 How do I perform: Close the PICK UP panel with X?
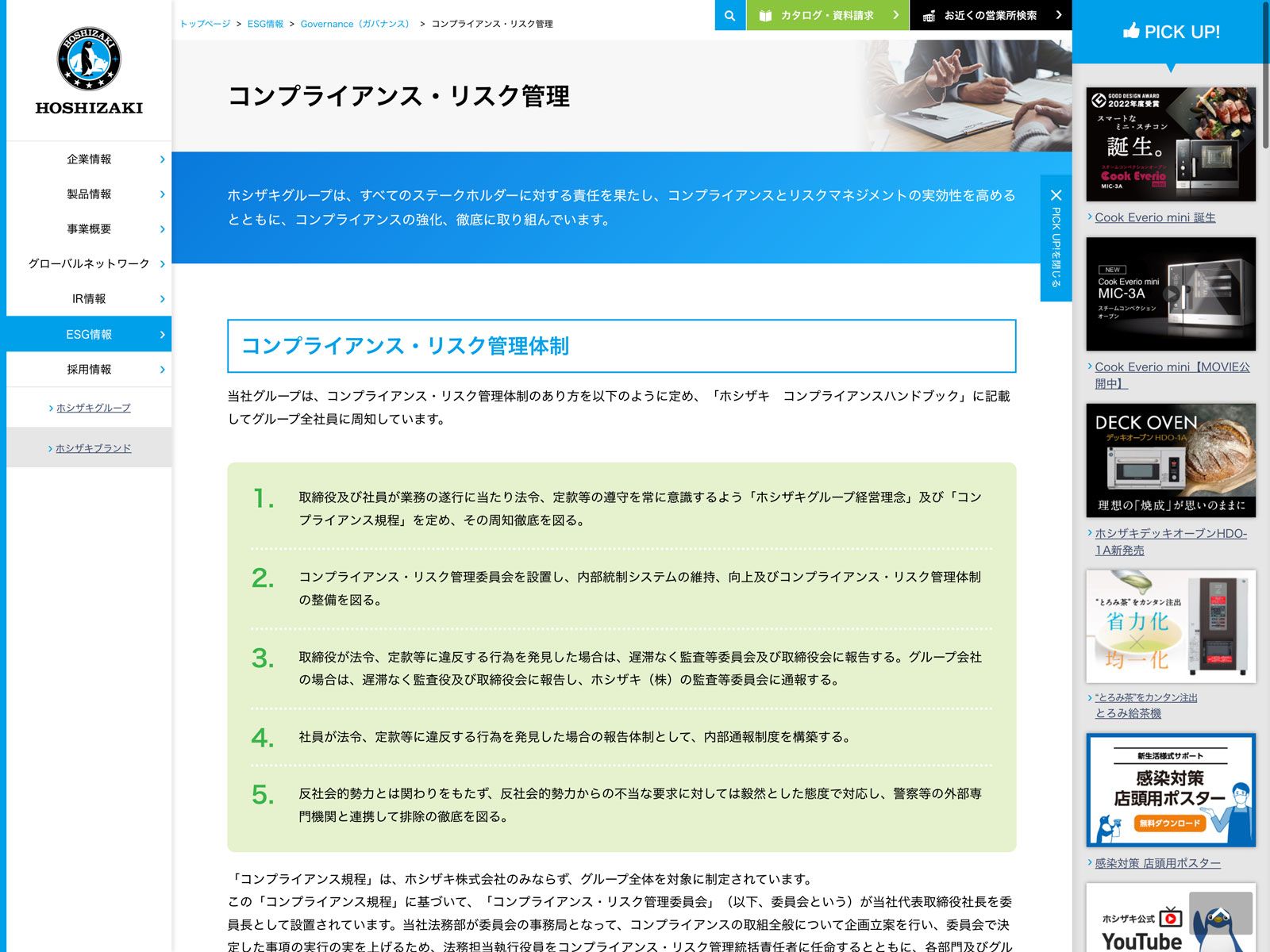pyautogui.click(x=1056, y=195)
